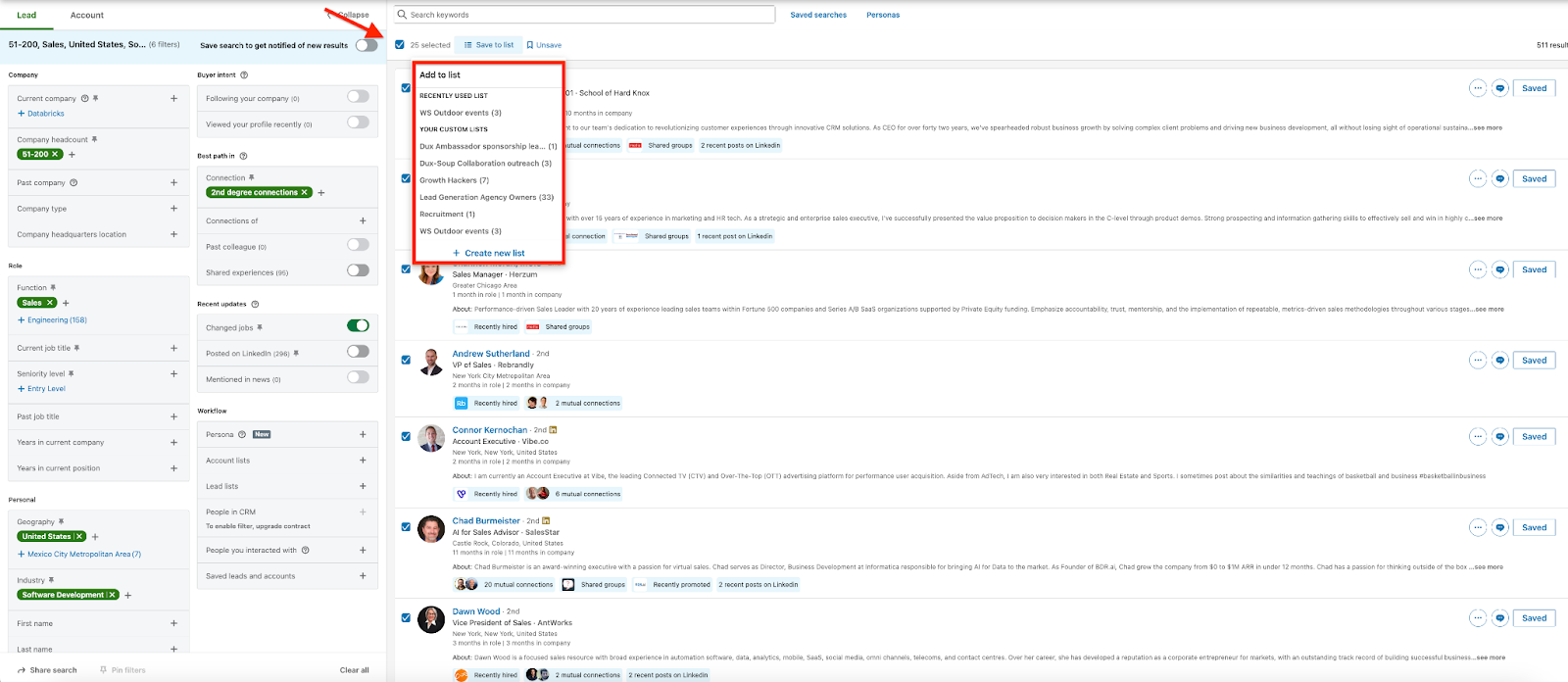1568x682 pixels.
Task: Expand the Account lists filter
Action: (363, 461)
